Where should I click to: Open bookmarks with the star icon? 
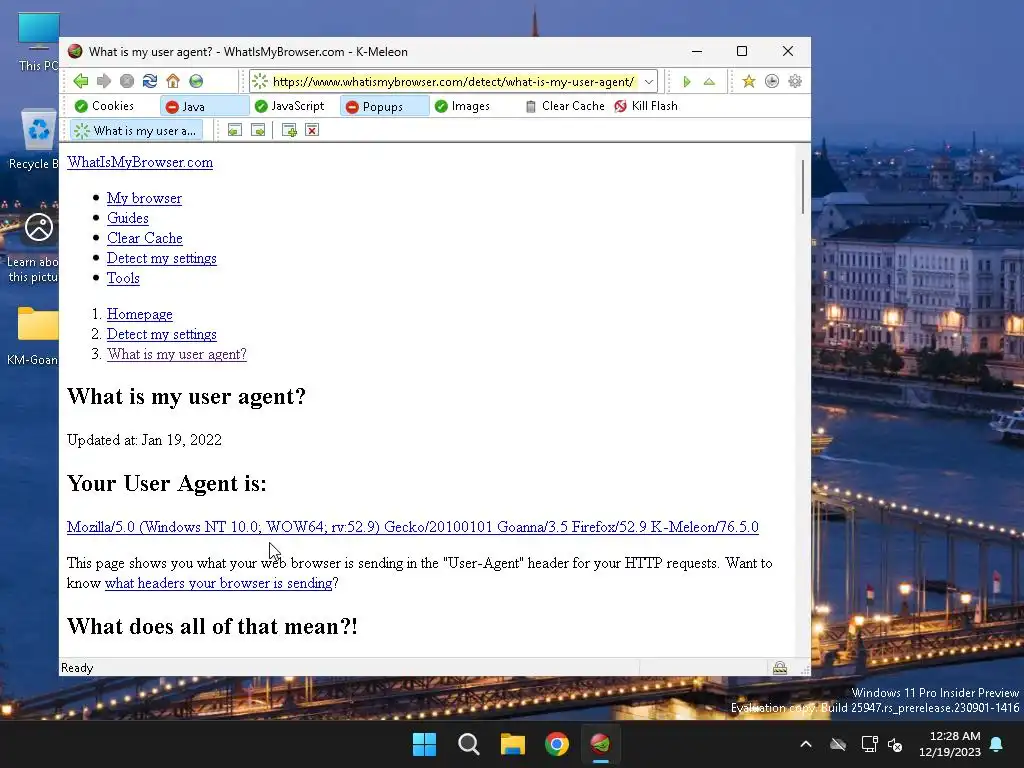(748, 81)
